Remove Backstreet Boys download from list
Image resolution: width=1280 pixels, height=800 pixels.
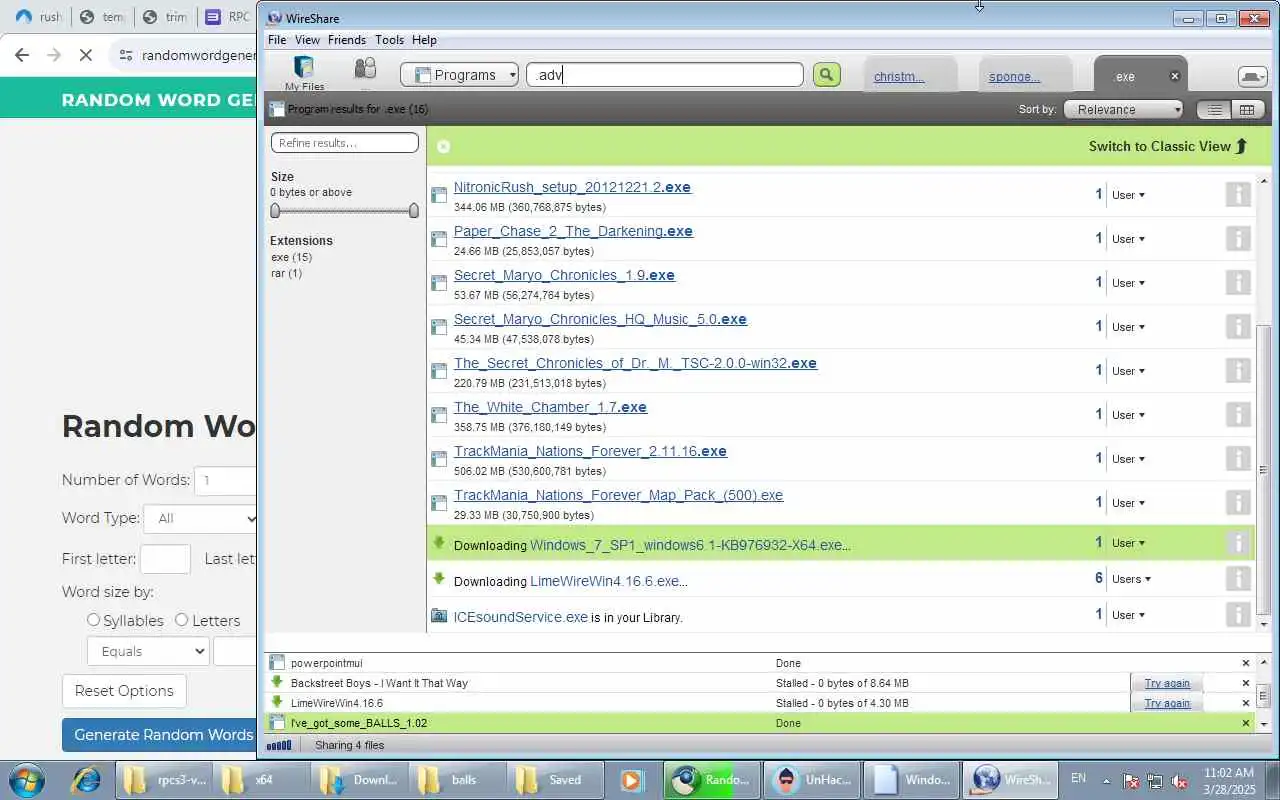1246,683
